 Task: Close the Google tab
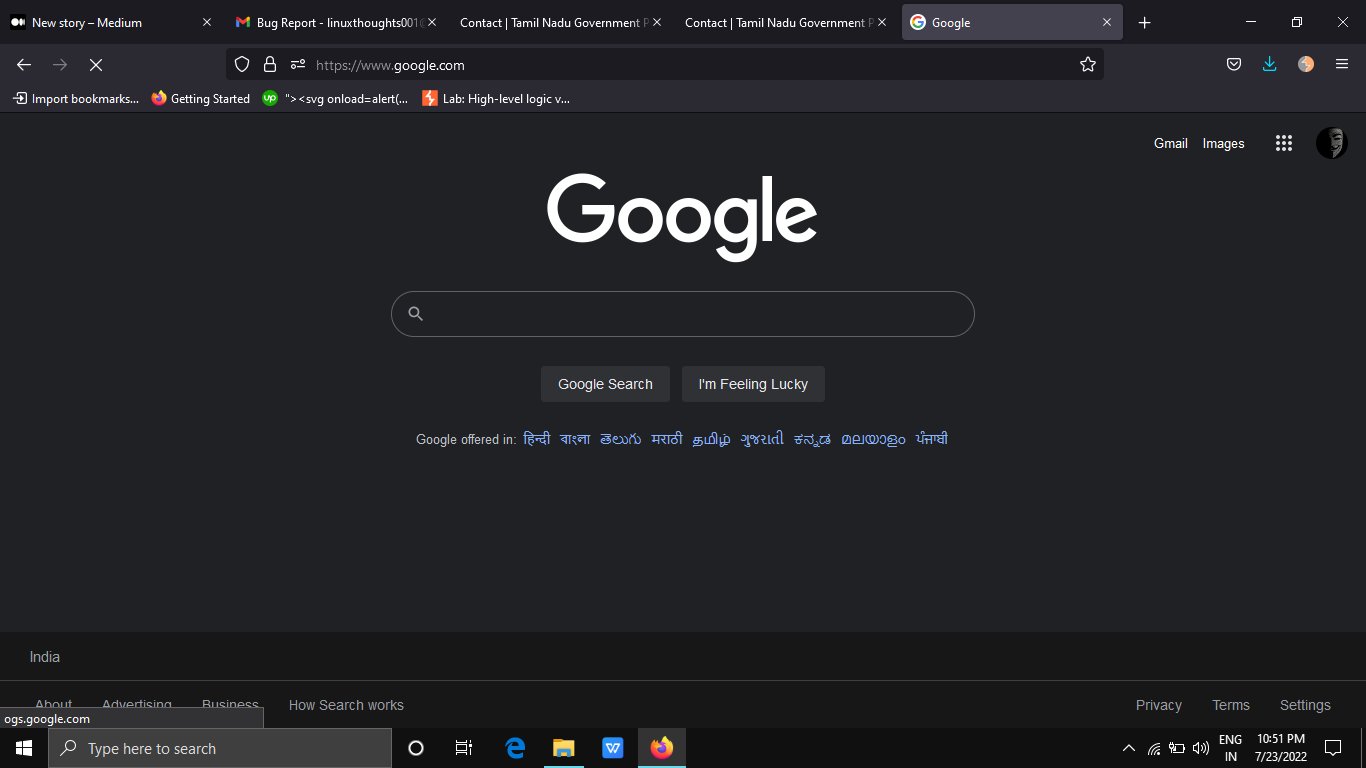pos(1107,22)
